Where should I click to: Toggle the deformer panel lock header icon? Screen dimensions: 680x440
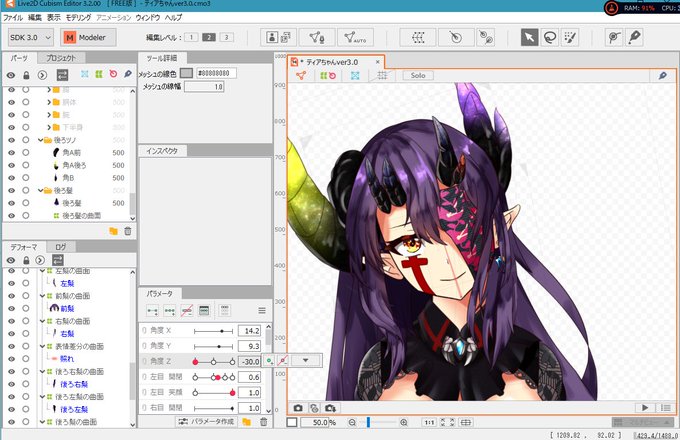[26, 260]
